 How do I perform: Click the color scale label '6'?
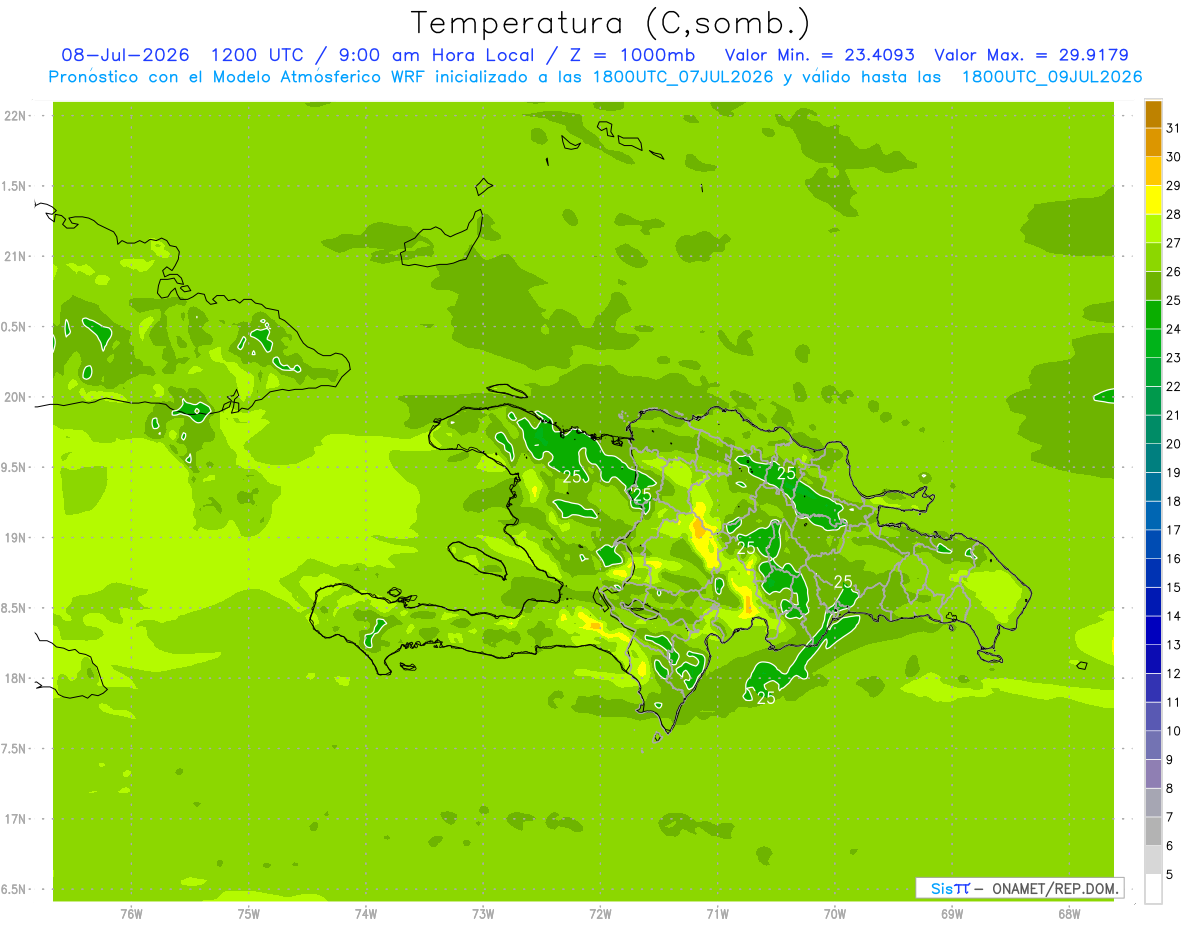click(1170, 846)
